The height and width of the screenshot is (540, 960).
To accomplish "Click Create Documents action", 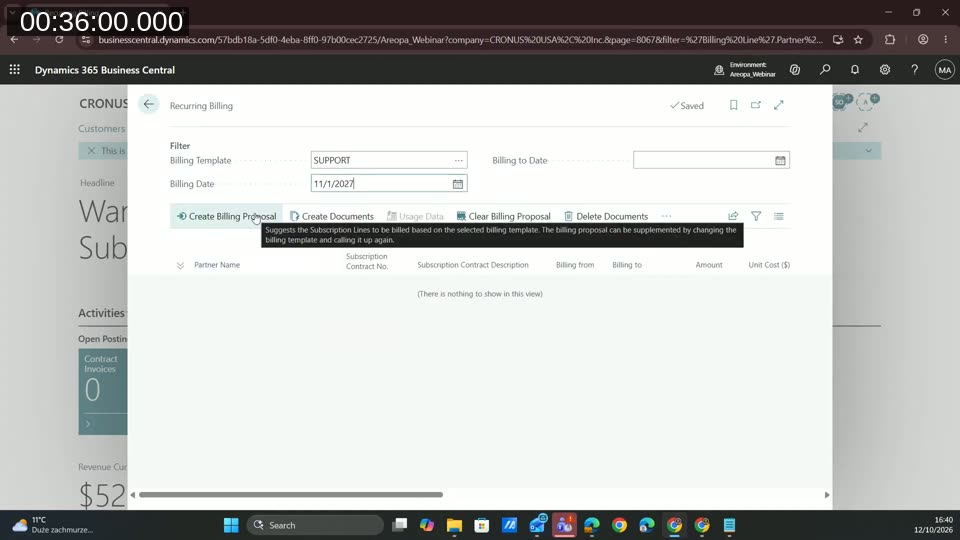I will click(x=332, y=216).
